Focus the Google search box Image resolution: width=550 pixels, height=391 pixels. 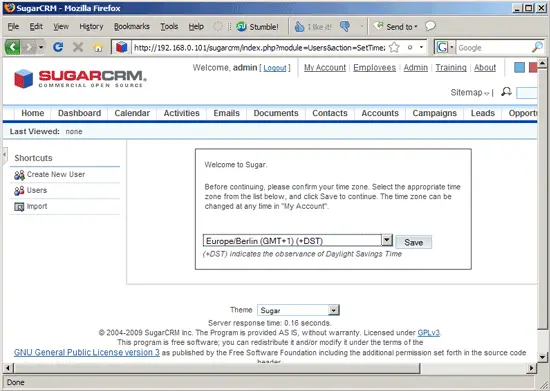point(494,47)
